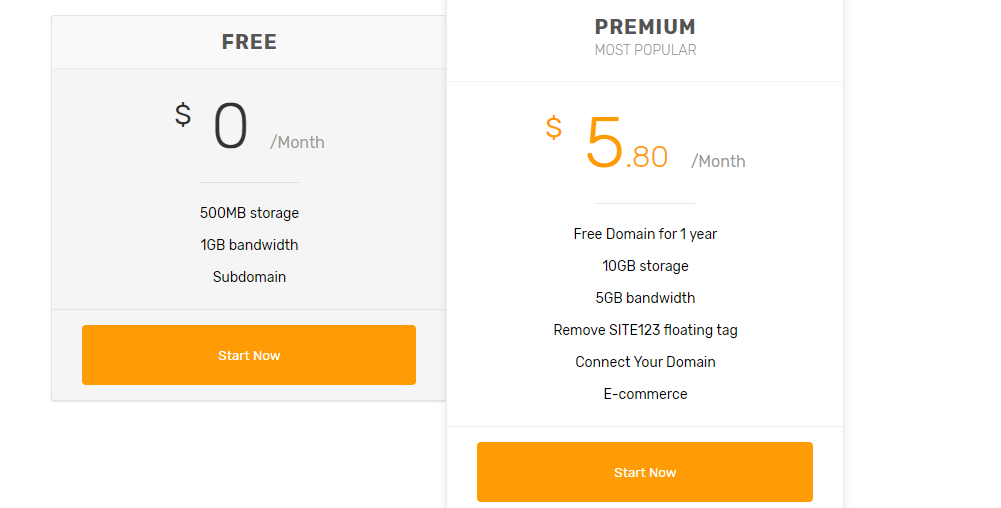
Task: Click Free Domain for 1 year
Action: (645, 234)
